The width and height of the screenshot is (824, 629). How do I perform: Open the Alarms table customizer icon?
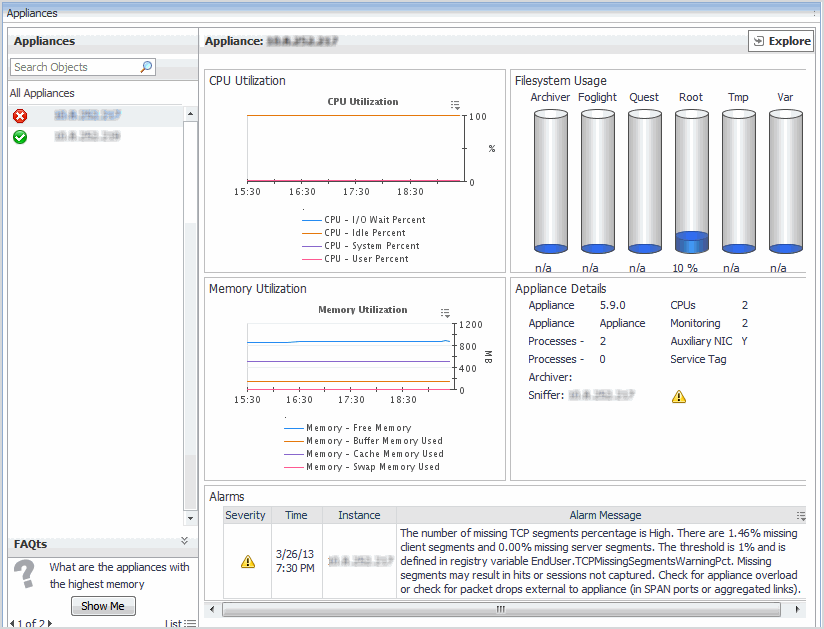click(800, 516)
